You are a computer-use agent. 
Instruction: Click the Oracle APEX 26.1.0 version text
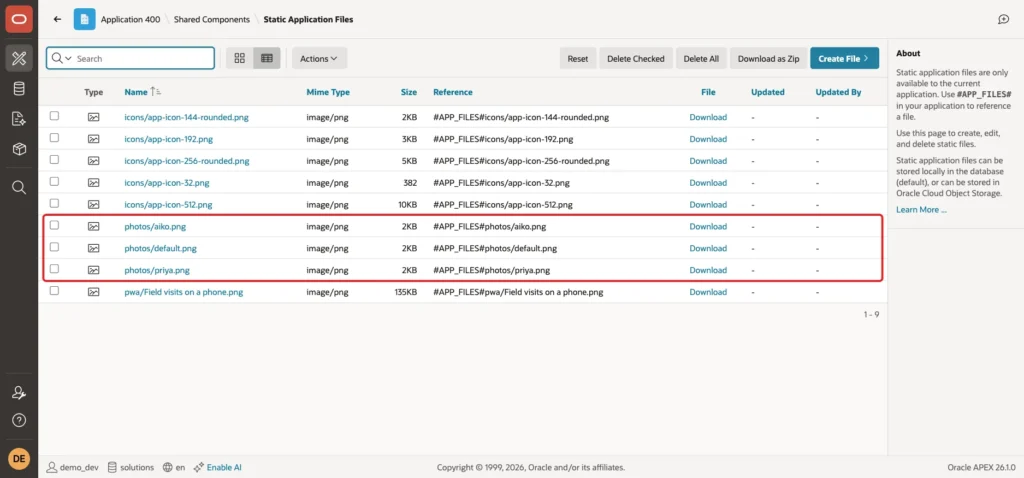tap(982, 468)
